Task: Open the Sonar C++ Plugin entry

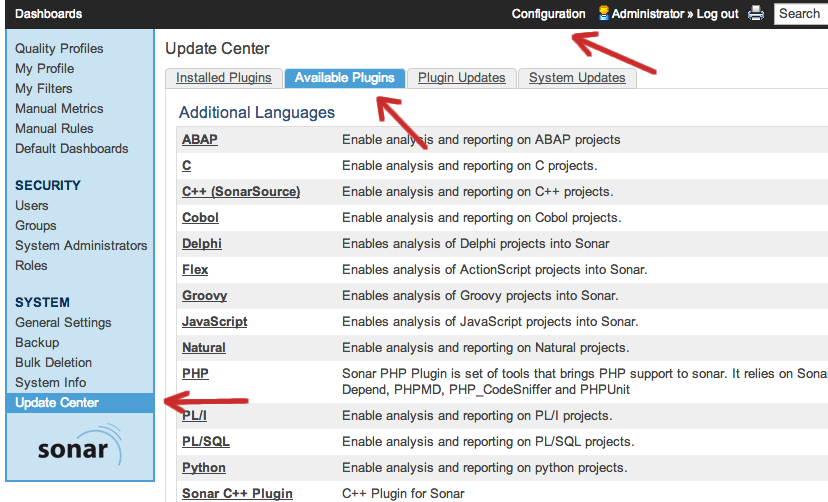Action: (x=237, y=494)
